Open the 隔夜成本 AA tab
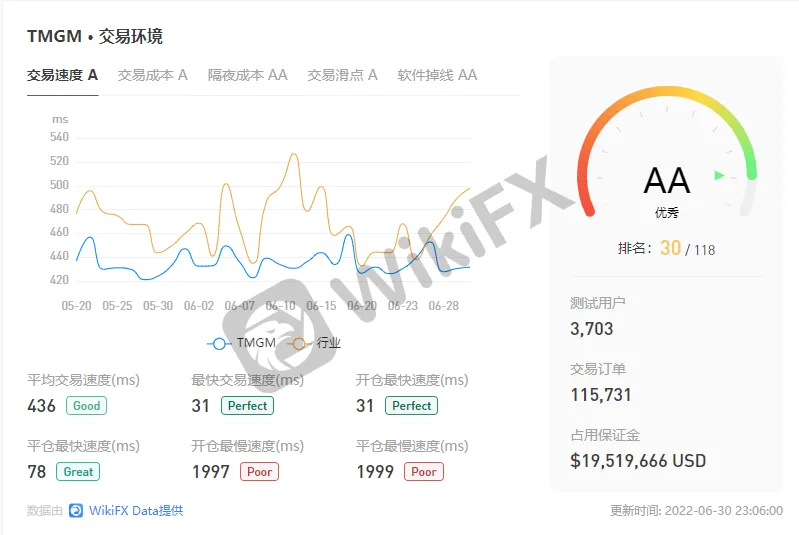Screen dimensions: 799x535 point(247,75)
